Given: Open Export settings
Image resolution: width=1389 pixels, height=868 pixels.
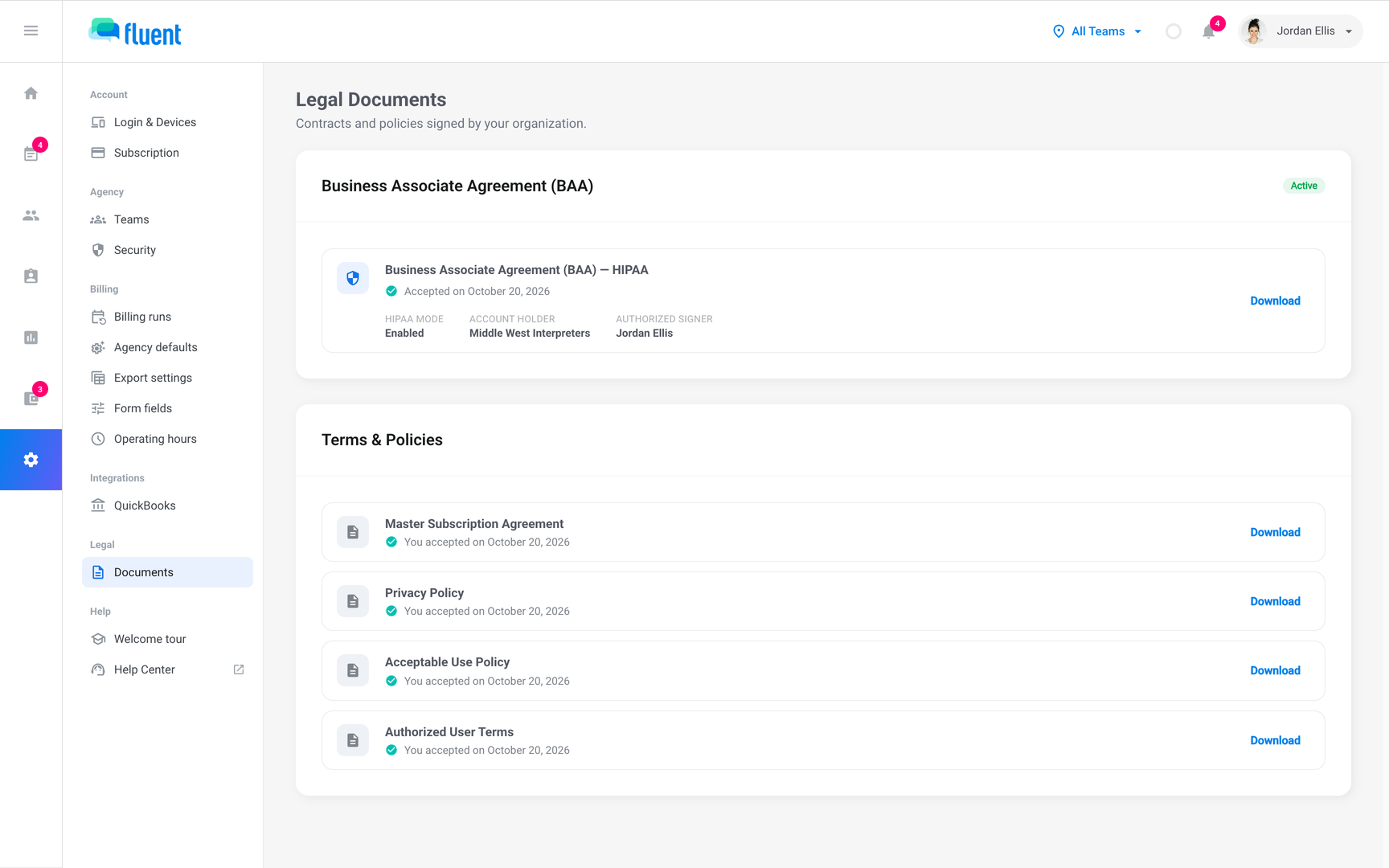Looking at the screenshot, I should [167, 378].
